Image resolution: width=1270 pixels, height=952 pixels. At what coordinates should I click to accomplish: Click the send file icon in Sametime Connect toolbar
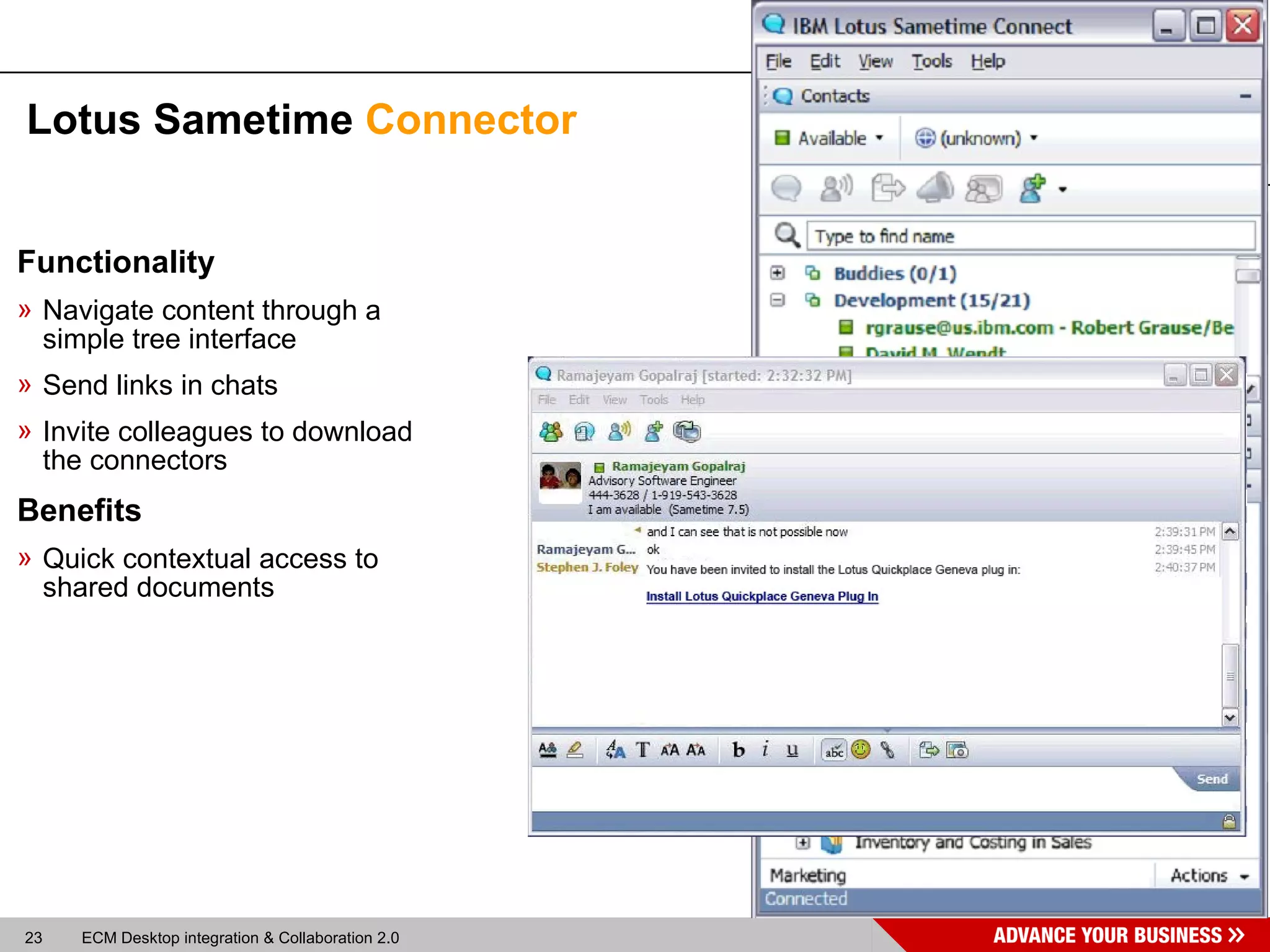pyautogui.click(x=887, y=188)
